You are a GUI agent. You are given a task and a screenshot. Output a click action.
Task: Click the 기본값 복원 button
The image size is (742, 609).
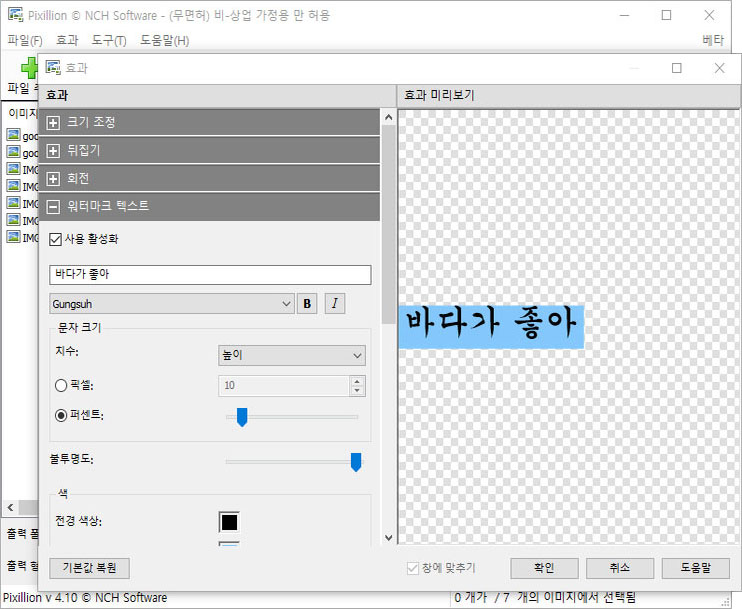pyautogui.click(x=89, y=568)
